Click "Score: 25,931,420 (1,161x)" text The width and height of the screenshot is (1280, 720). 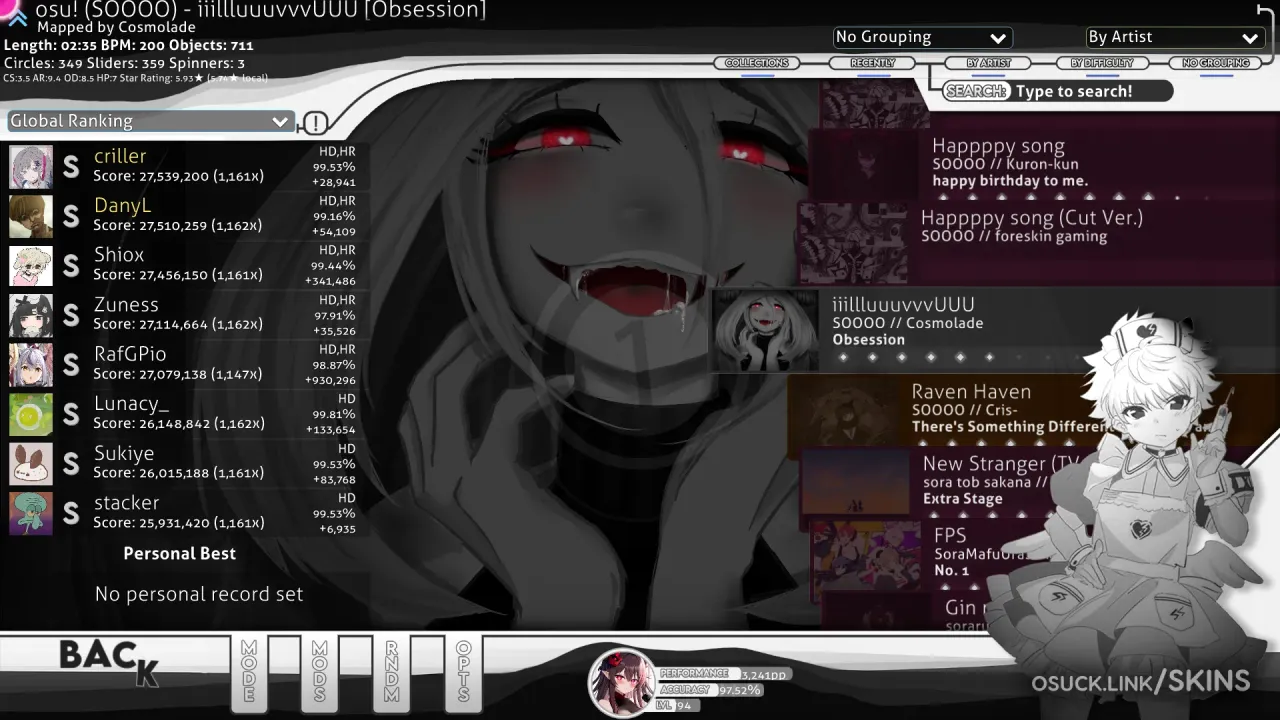click(x=179, y=523)
